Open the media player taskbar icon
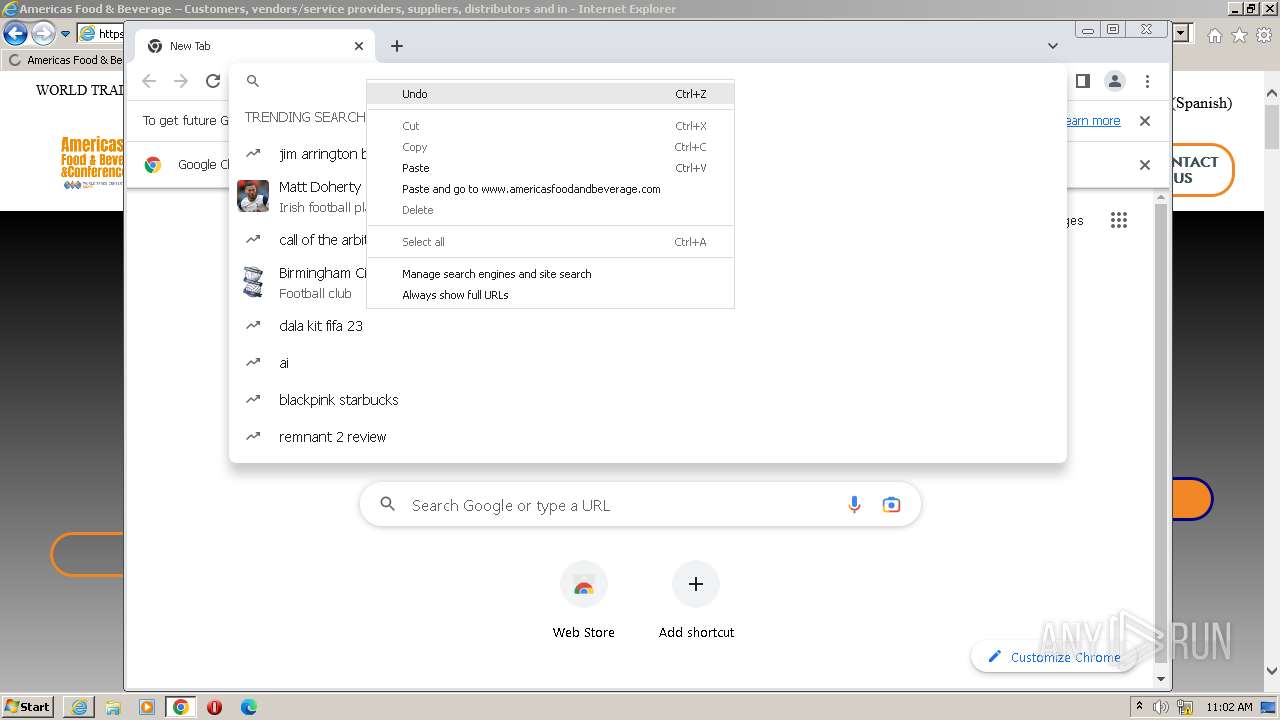Image resolution: width=1280 pixels, height=720 pixels. point(147,707)
